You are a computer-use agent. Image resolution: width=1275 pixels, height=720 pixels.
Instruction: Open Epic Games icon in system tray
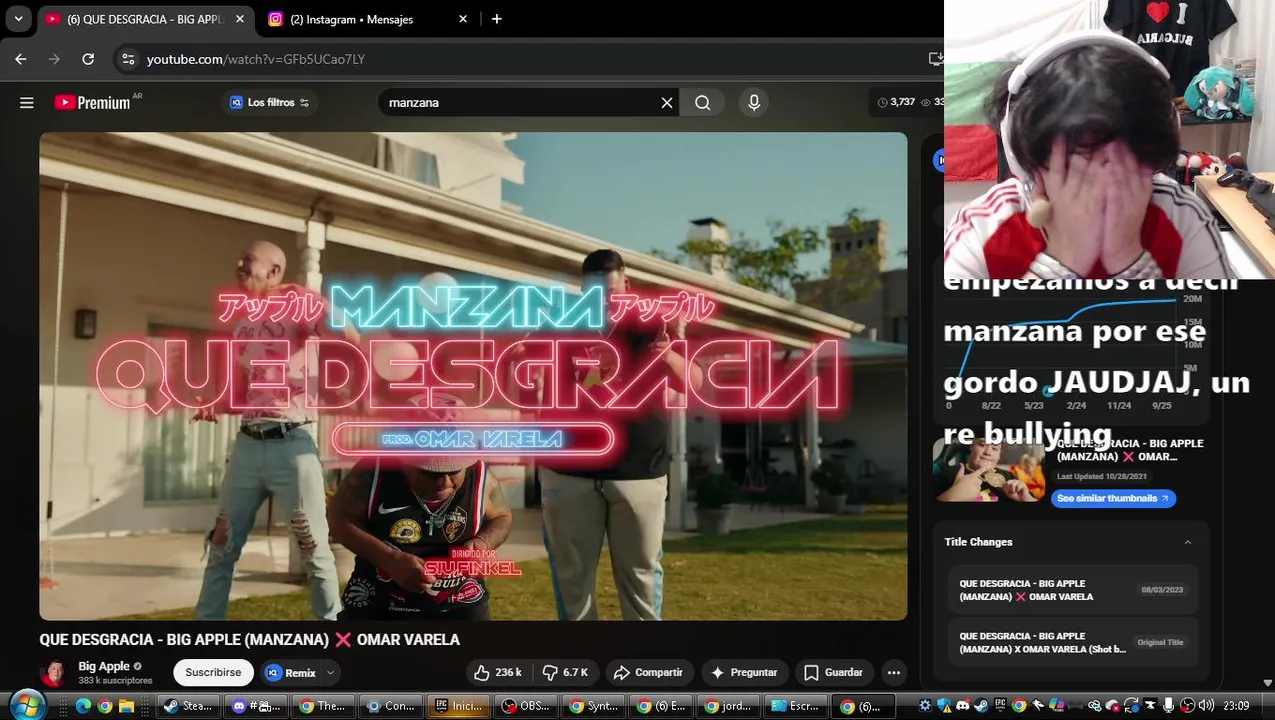coord(1000,705)
